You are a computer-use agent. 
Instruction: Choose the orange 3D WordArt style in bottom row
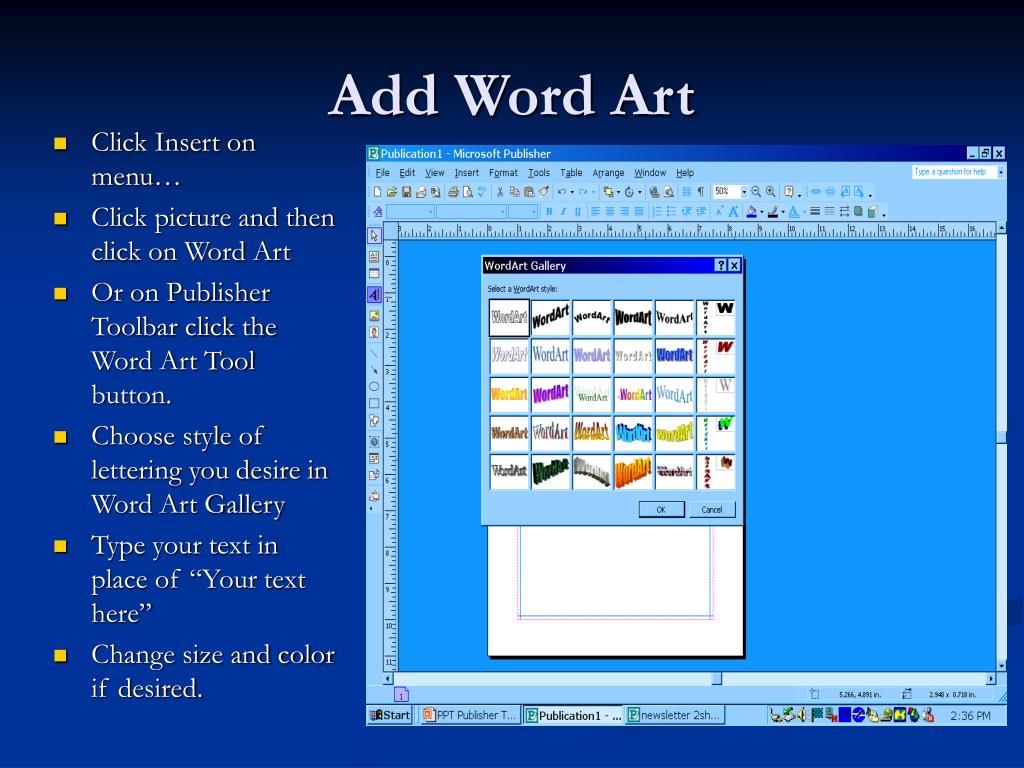click(x=633, y=472)
